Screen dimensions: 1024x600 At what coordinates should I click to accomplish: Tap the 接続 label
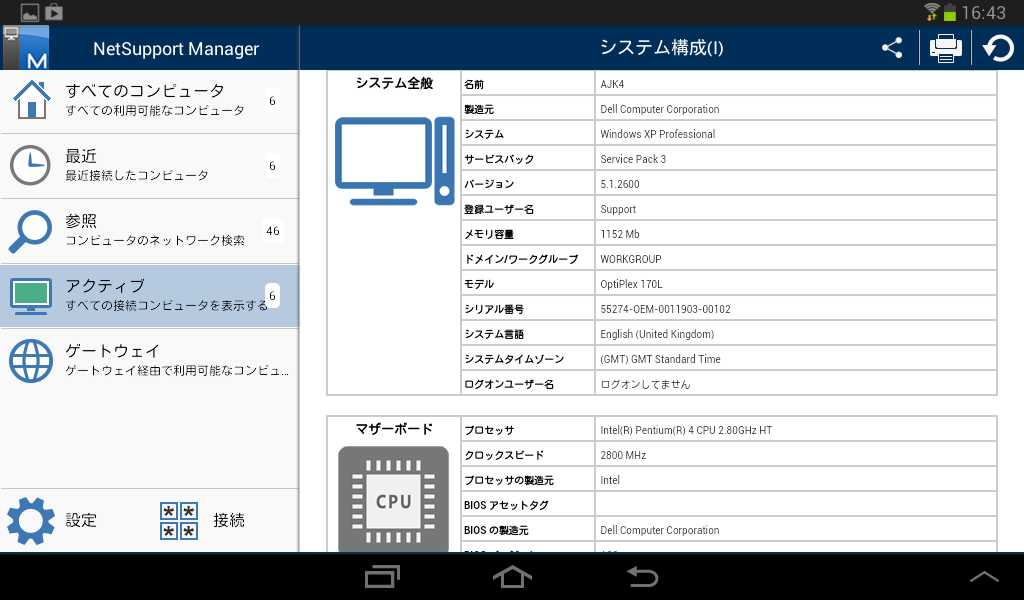[229, 520]
